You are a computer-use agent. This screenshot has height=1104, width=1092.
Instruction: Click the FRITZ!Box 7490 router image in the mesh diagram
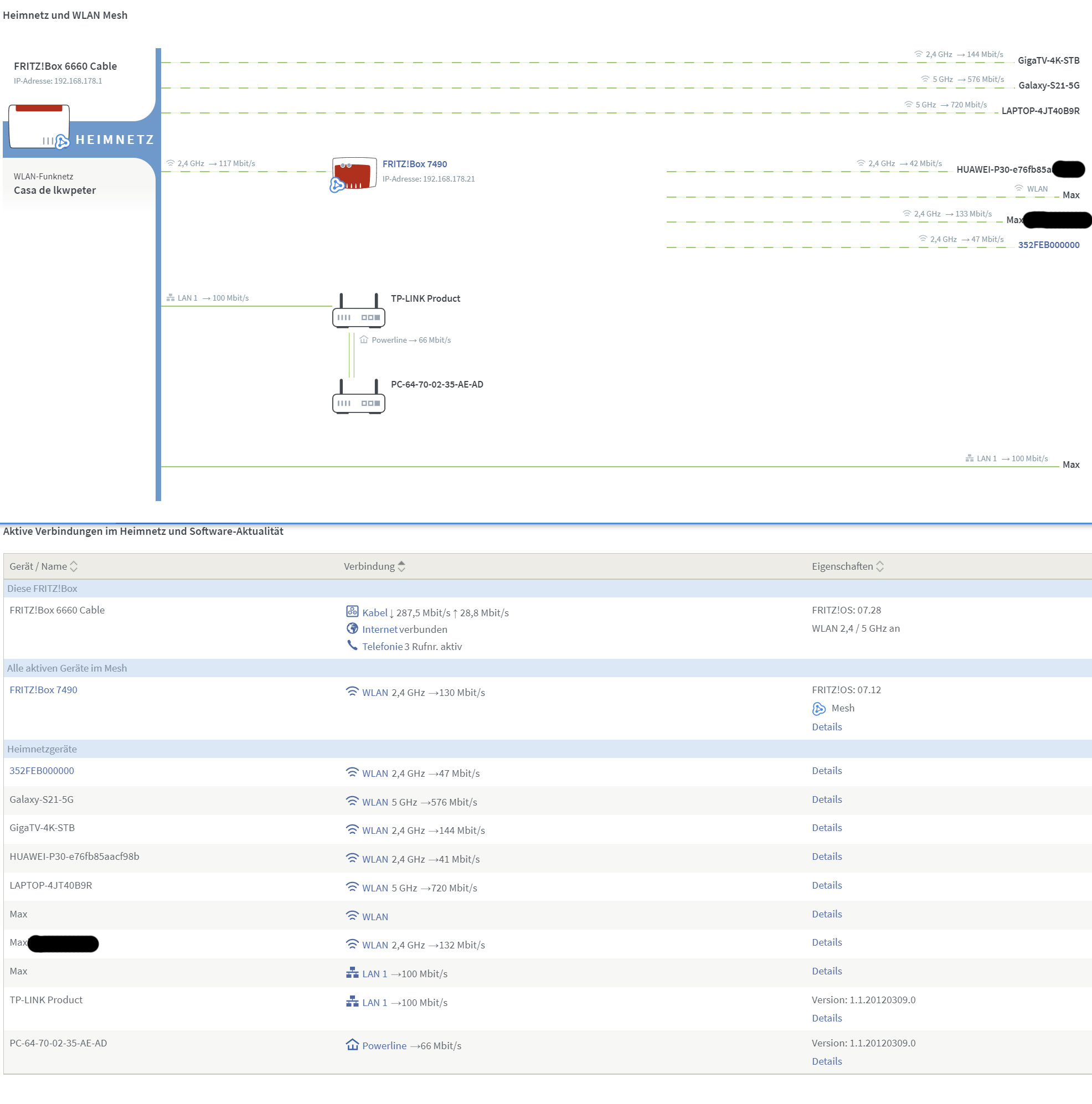coord(354,174)
